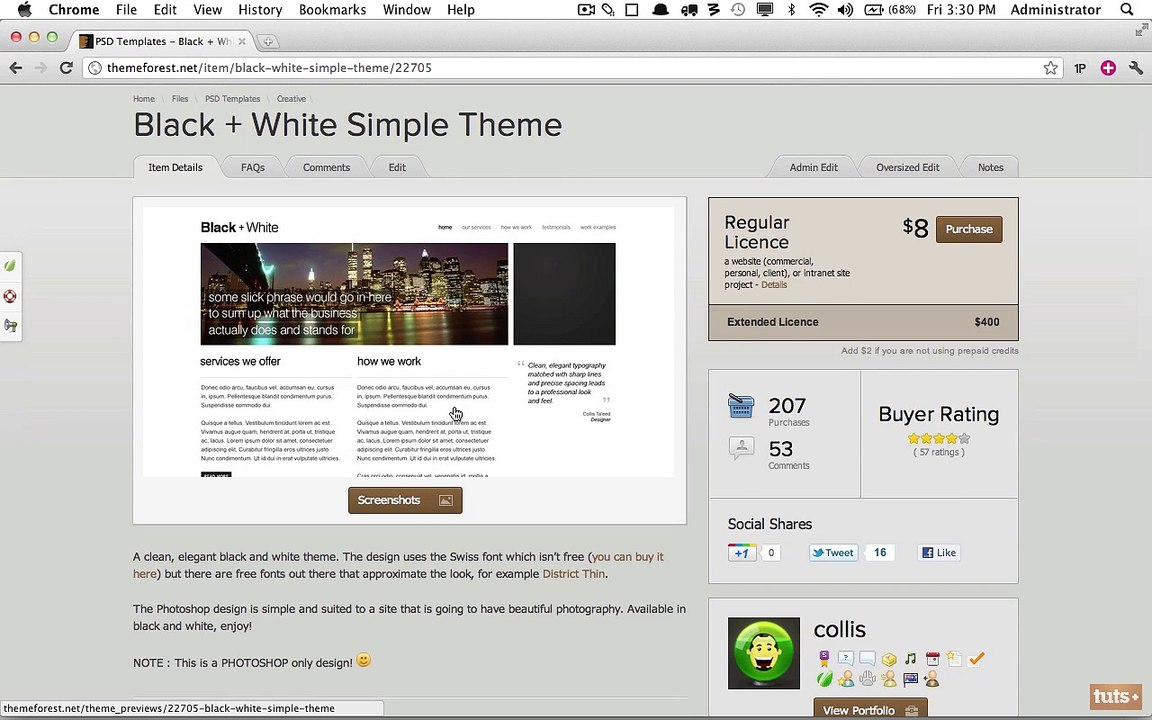
Task: Click the volume icon in menu bar
Action: click(846, 10)
